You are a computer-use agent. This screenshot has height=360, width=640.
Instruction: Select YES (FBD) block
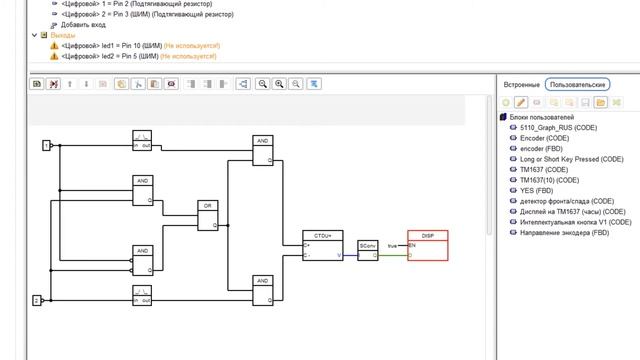click(536, 191)
